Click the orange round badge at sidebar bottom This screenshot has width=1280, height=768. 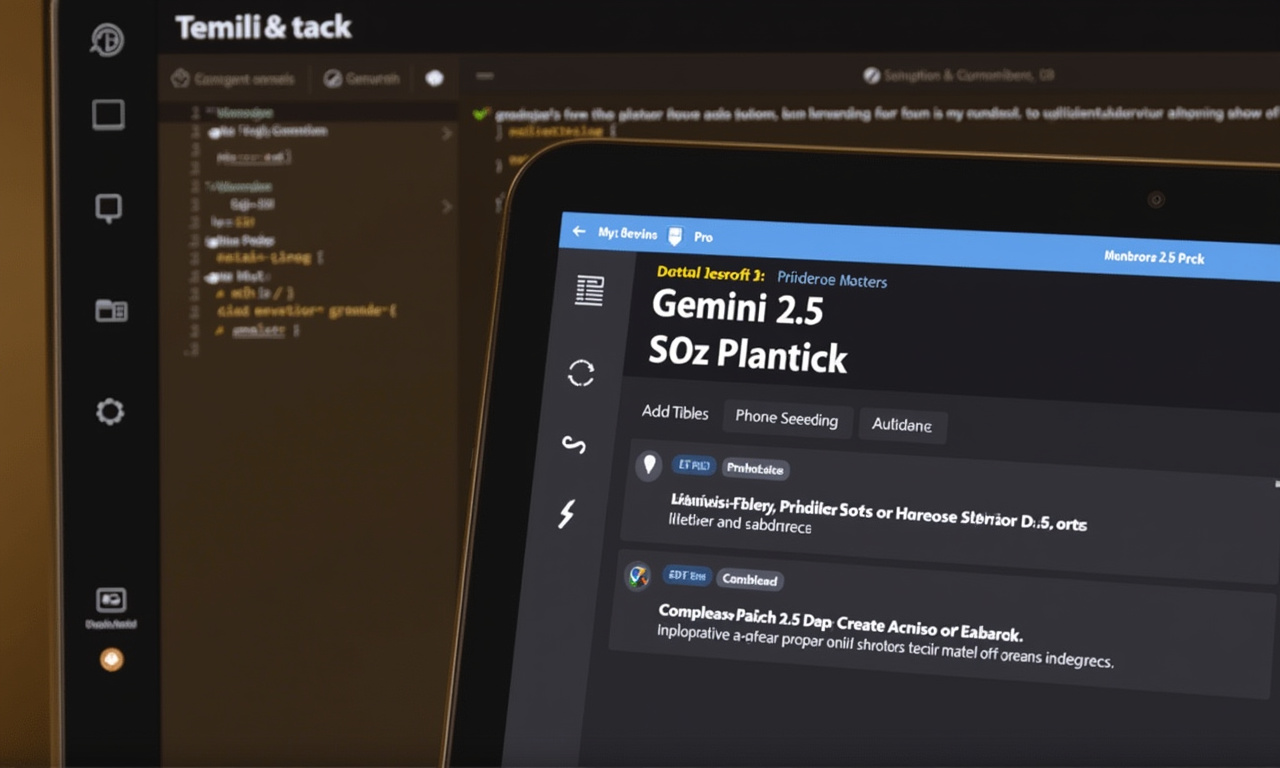click(112, 660)
